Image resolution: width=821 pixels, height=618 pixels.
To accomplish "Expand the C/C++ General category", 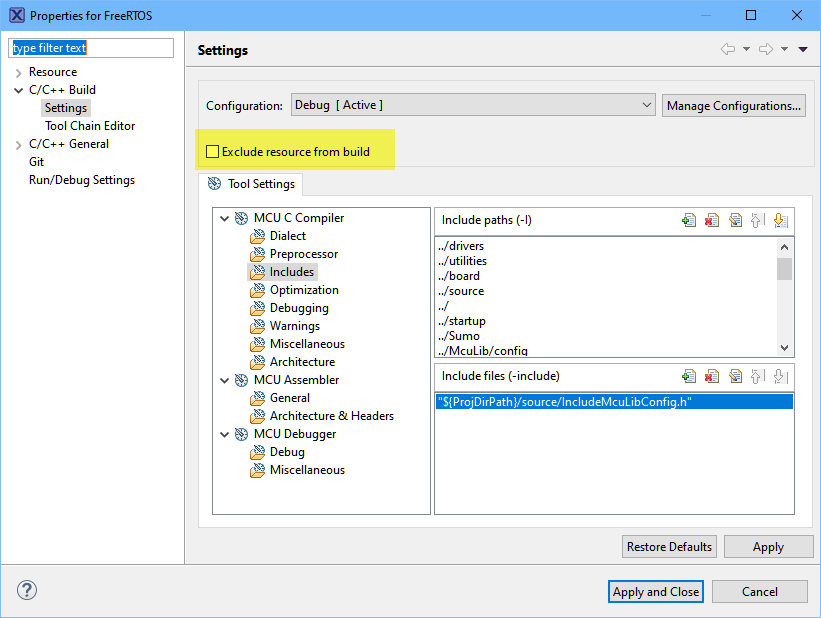I will (x=18, y=144).
